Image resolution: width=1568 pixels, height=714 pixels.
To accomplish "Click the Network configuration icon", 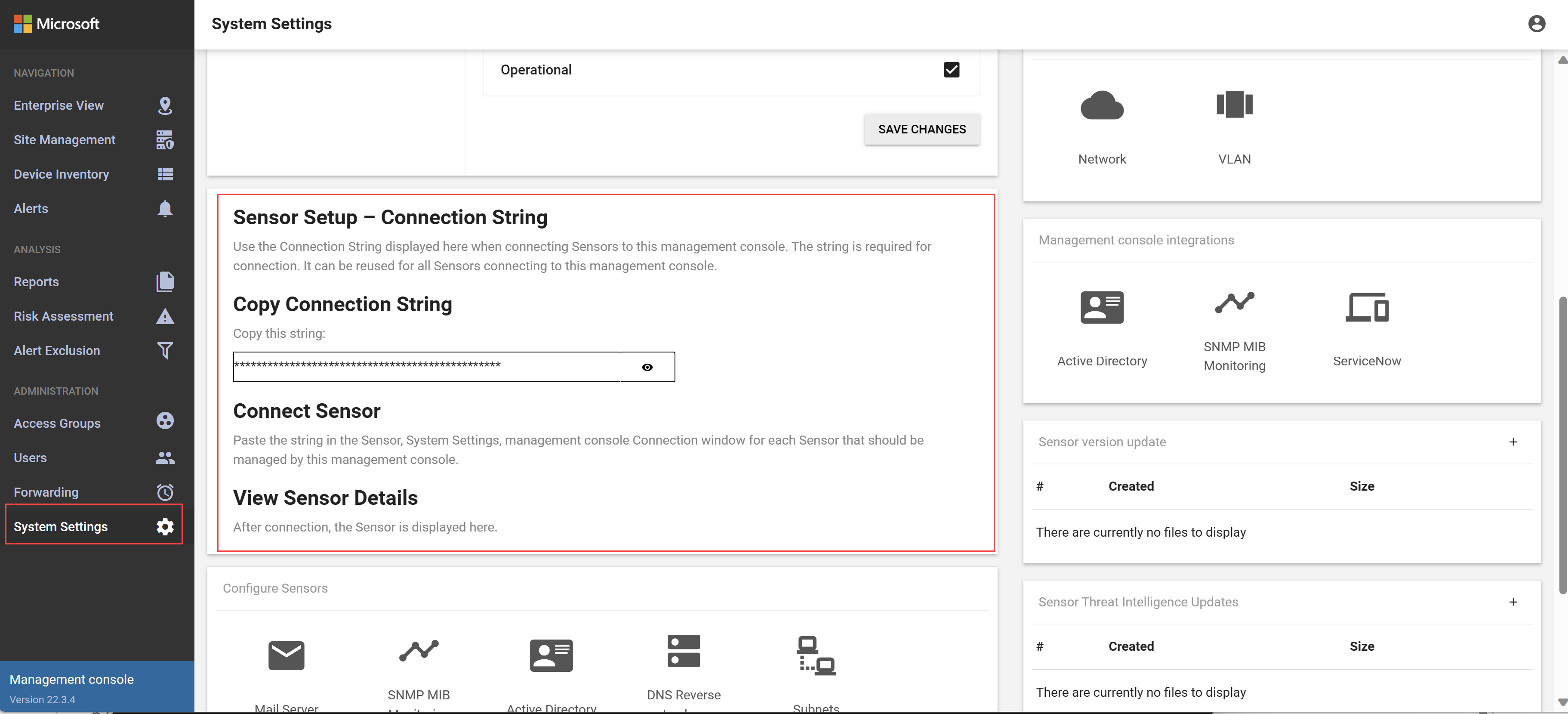I will click(1101, 104).
